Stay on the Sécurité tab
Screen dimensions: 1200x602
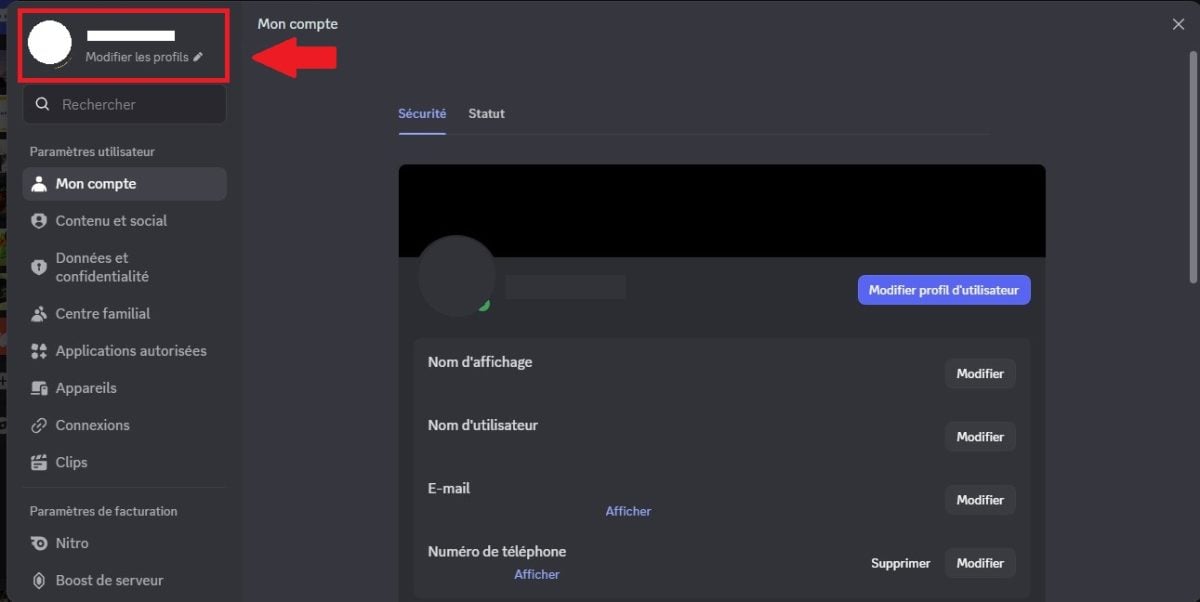coord(422,113)
